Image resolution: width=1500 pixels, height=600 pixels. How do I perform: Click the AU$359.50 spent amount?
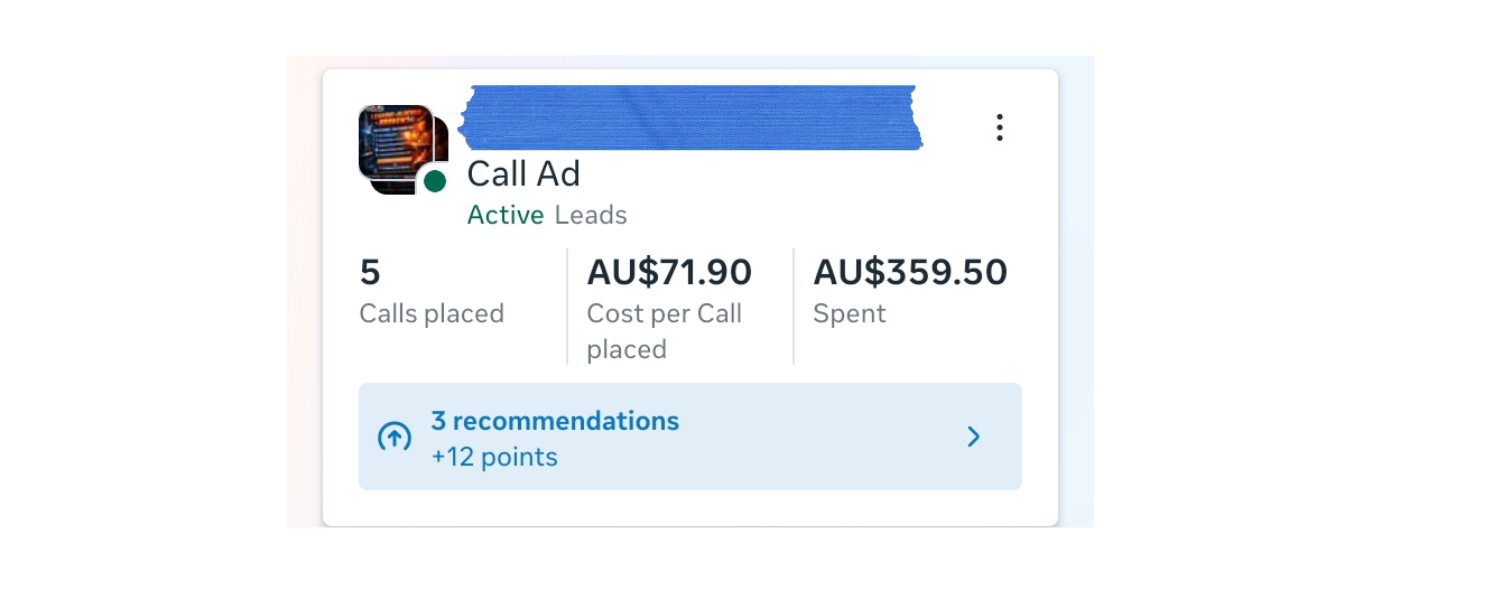(910, 272)
